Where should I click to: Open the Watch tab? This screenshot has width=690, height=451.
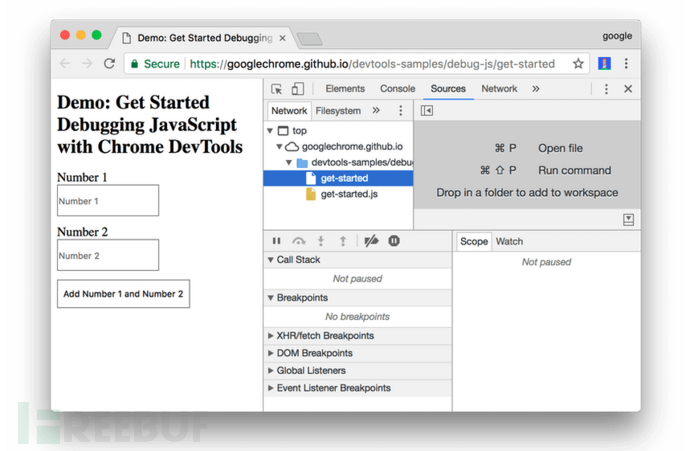pyautogui.click(x=509, y=241)
